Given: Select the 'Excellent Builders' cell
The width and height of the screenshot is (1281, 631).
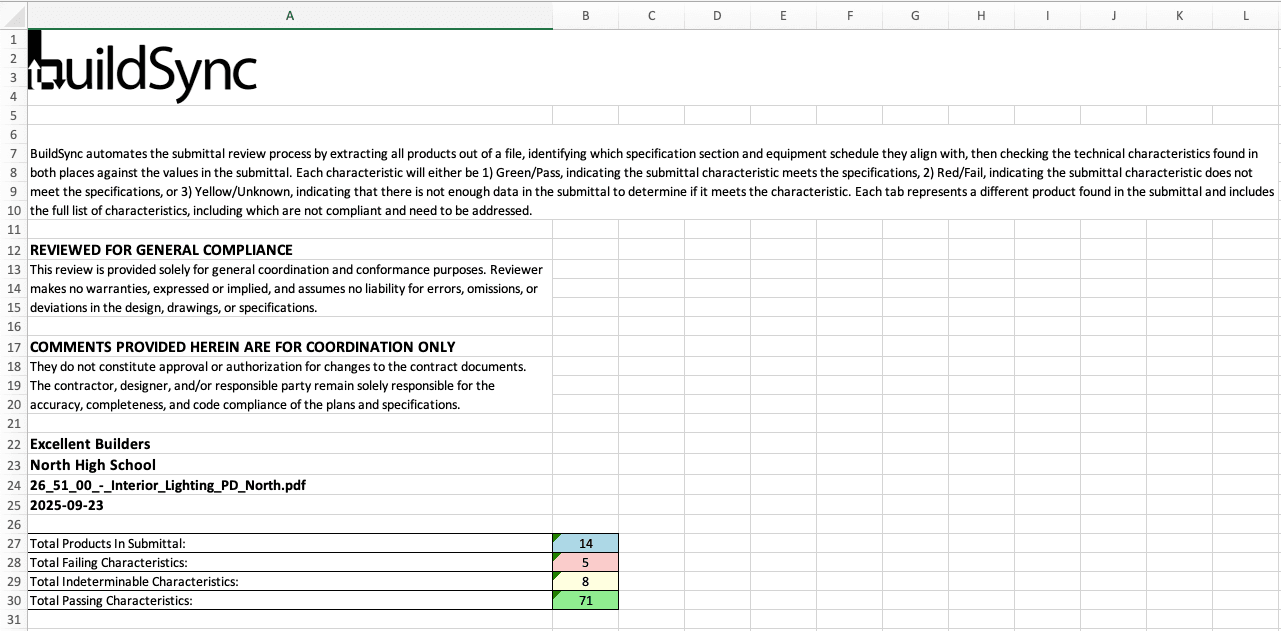Looking at the screenshot, I should click(x=290, y=444).
